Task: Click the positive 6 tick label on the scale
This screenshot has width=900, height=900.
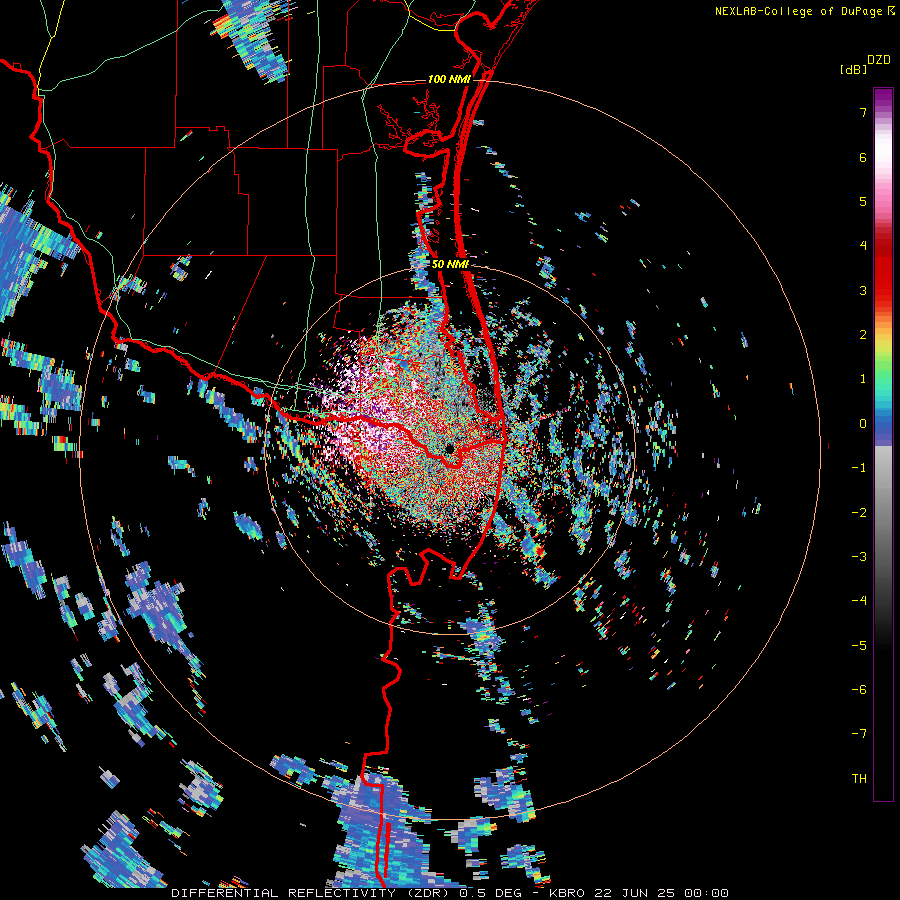Action: [863, 157]
